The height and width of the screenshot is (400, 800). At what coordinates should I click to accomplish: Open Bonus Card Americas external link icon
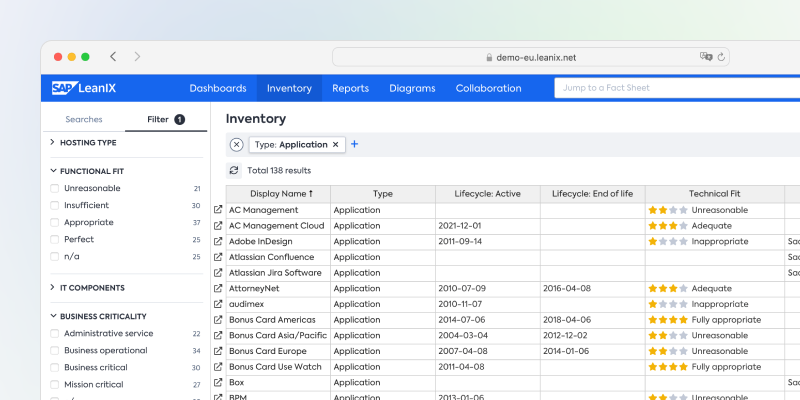218,320
